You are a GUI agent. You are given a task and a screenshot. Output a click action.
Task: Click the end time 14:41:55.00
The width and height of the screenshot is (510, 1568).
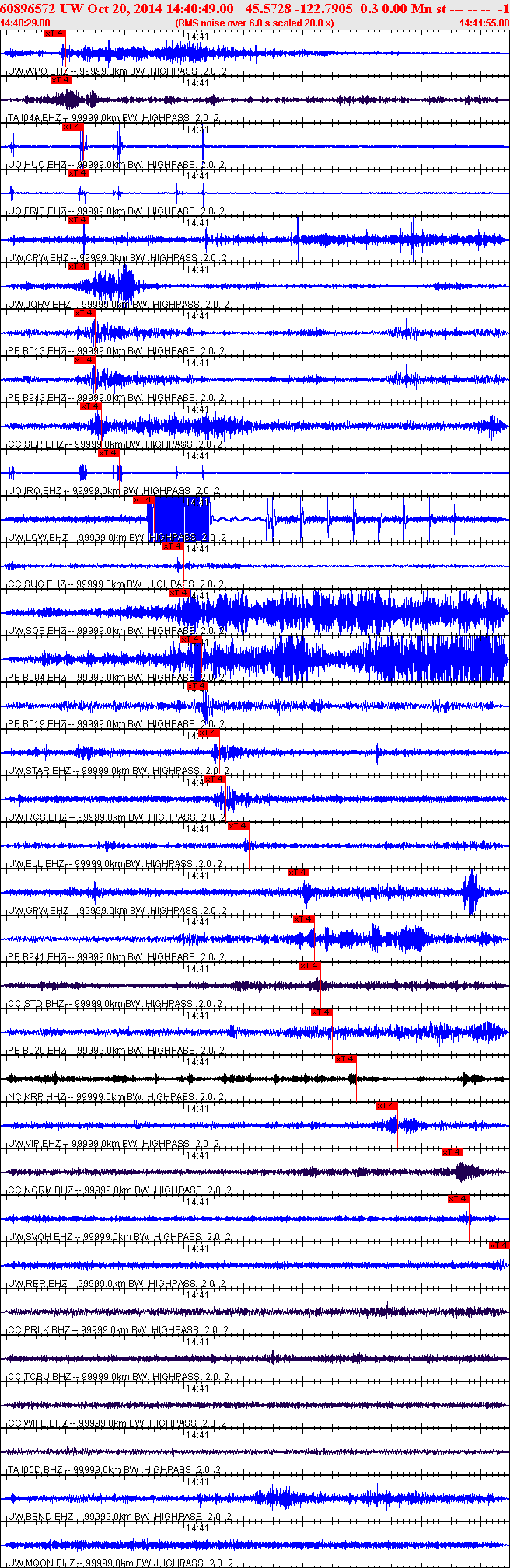click(484, 23)
